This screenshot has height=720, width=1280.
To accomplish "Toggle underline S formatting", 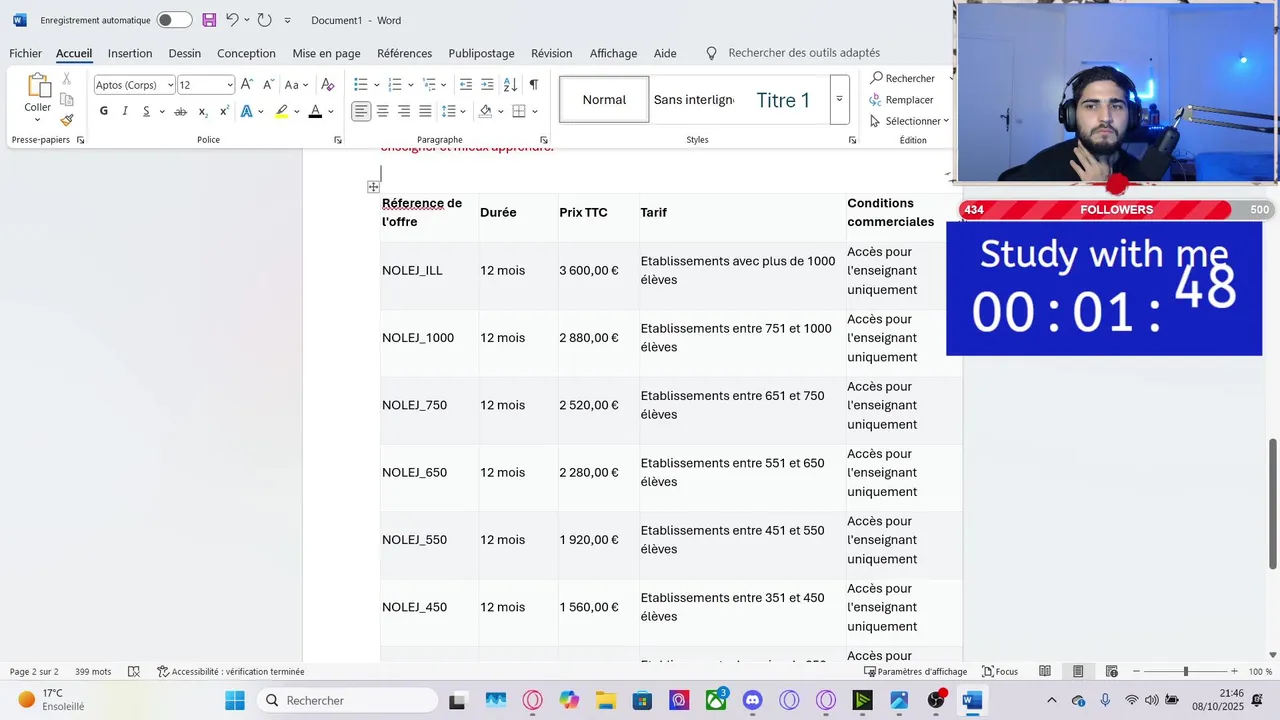I will coord(146,111).
